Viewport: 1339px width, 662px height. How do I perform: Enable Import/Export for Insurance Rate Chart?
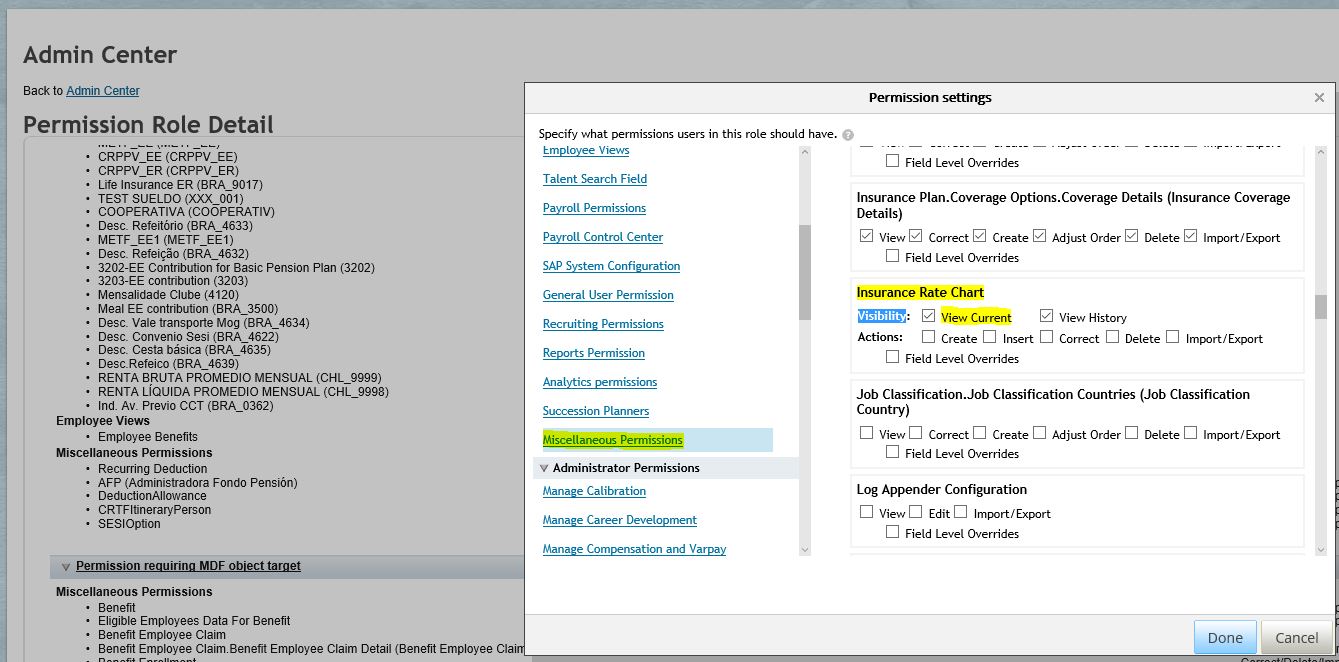click(1172, 336)
